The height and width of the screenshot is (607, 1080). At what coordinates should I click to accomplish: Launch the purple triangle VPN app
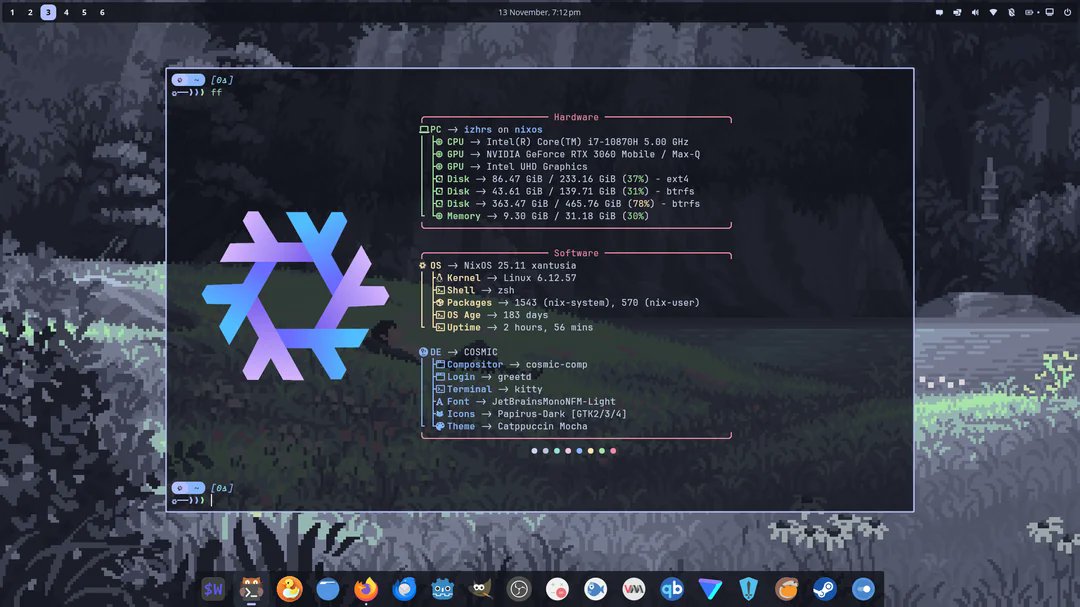[710, 589]
